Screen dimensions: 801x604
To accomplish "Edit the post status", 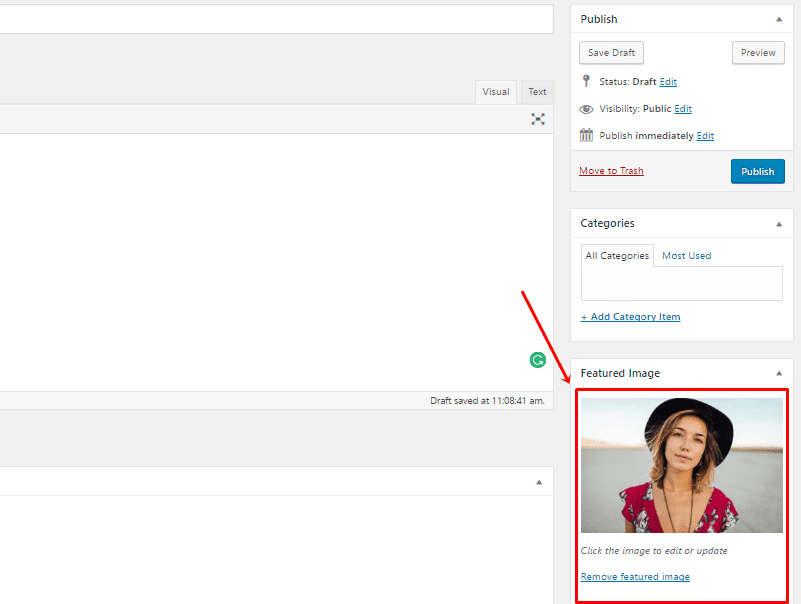I will pyautogui.click(x=668, y=82).
